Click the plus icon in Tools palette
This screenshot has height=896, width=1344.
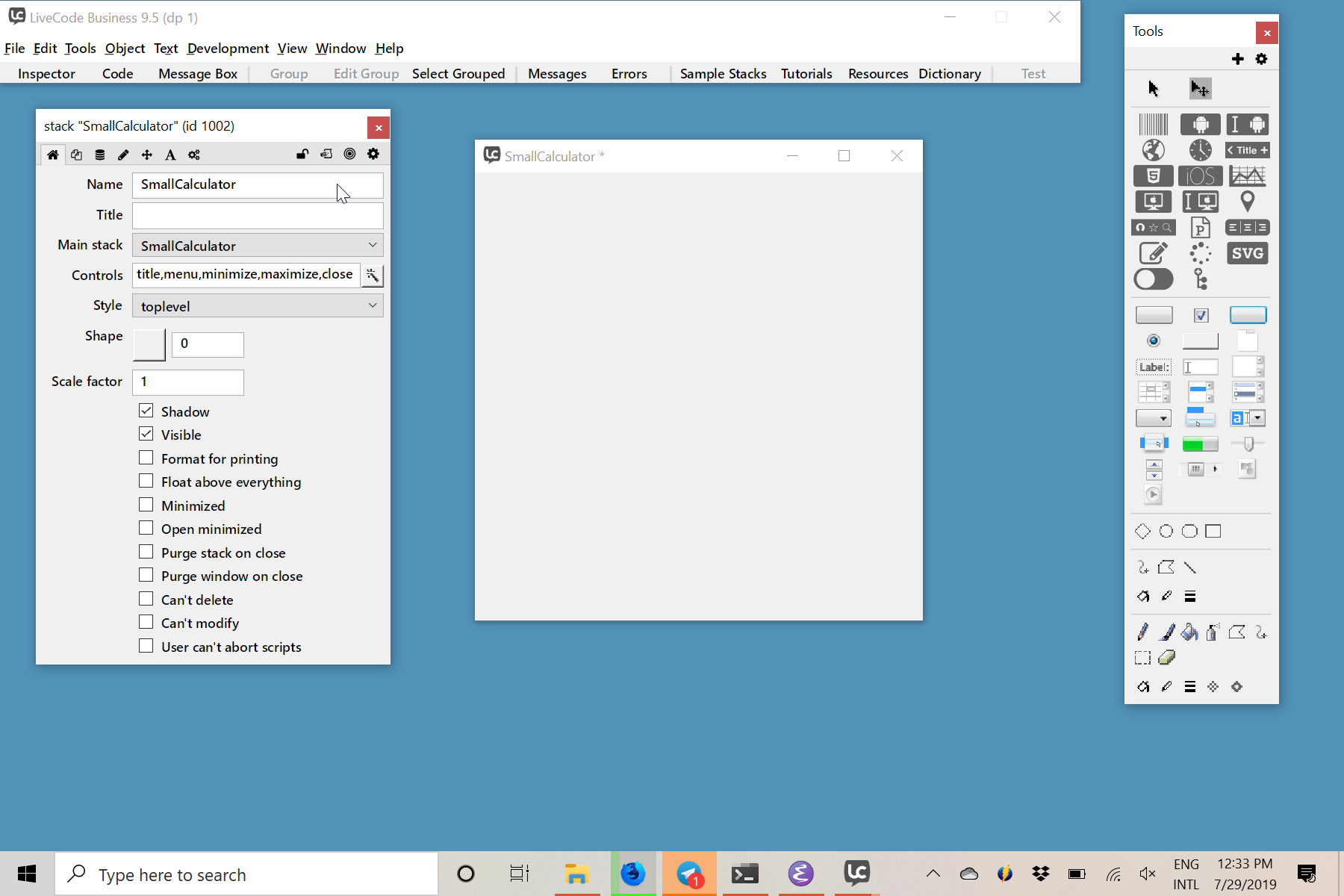coord(1237,59)
